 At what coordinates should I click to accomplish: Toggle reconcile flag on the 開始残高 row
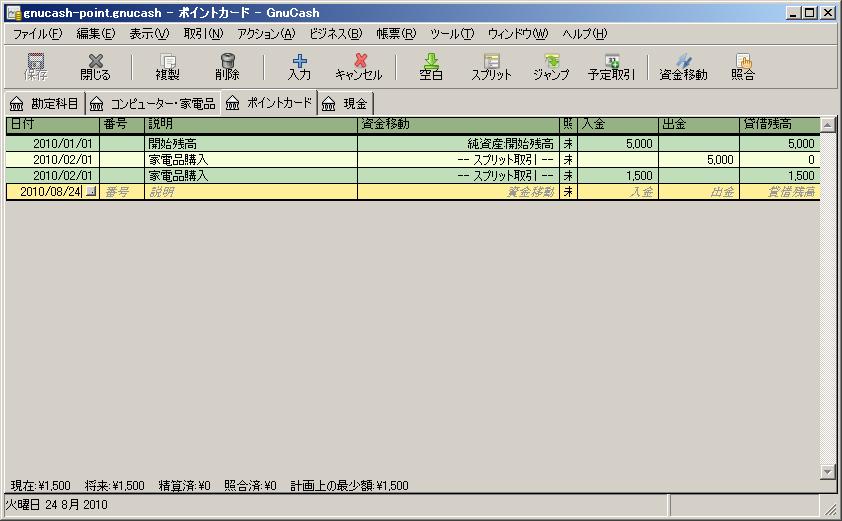(x=568, y=143)
